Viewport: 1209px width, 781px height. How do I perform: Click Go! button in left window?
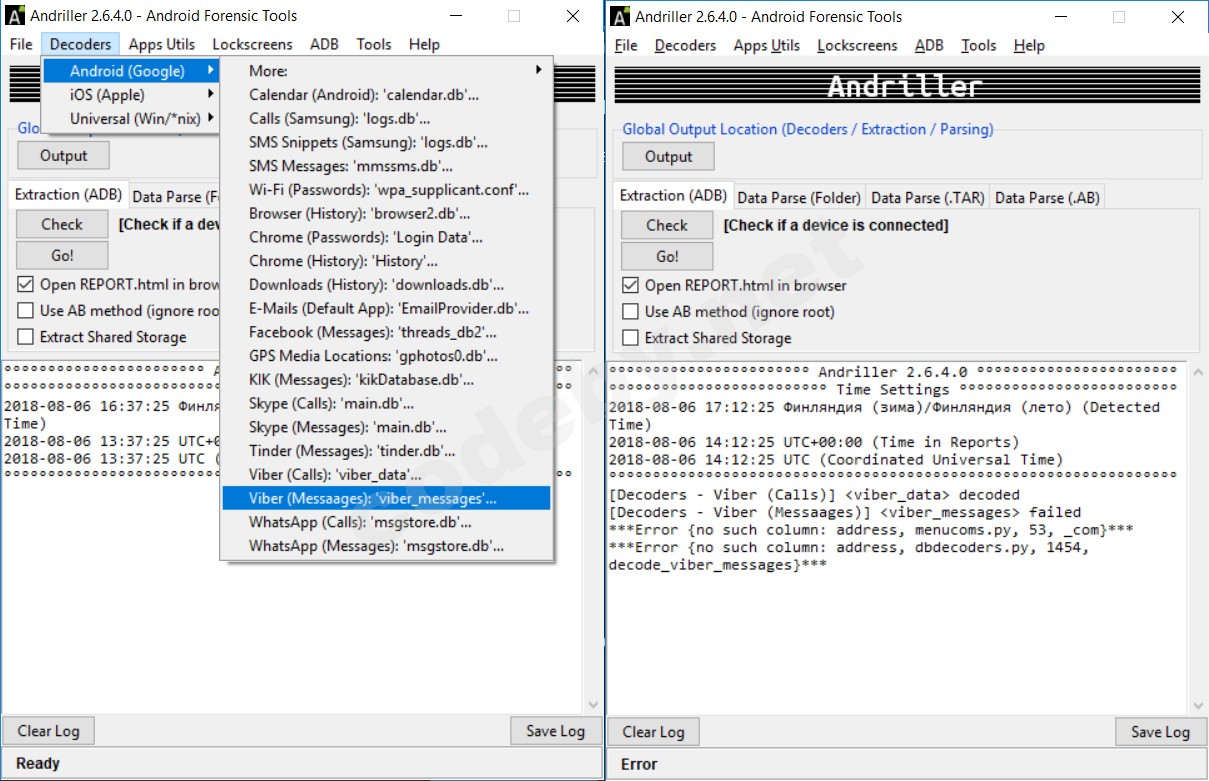tap(62, 255)
